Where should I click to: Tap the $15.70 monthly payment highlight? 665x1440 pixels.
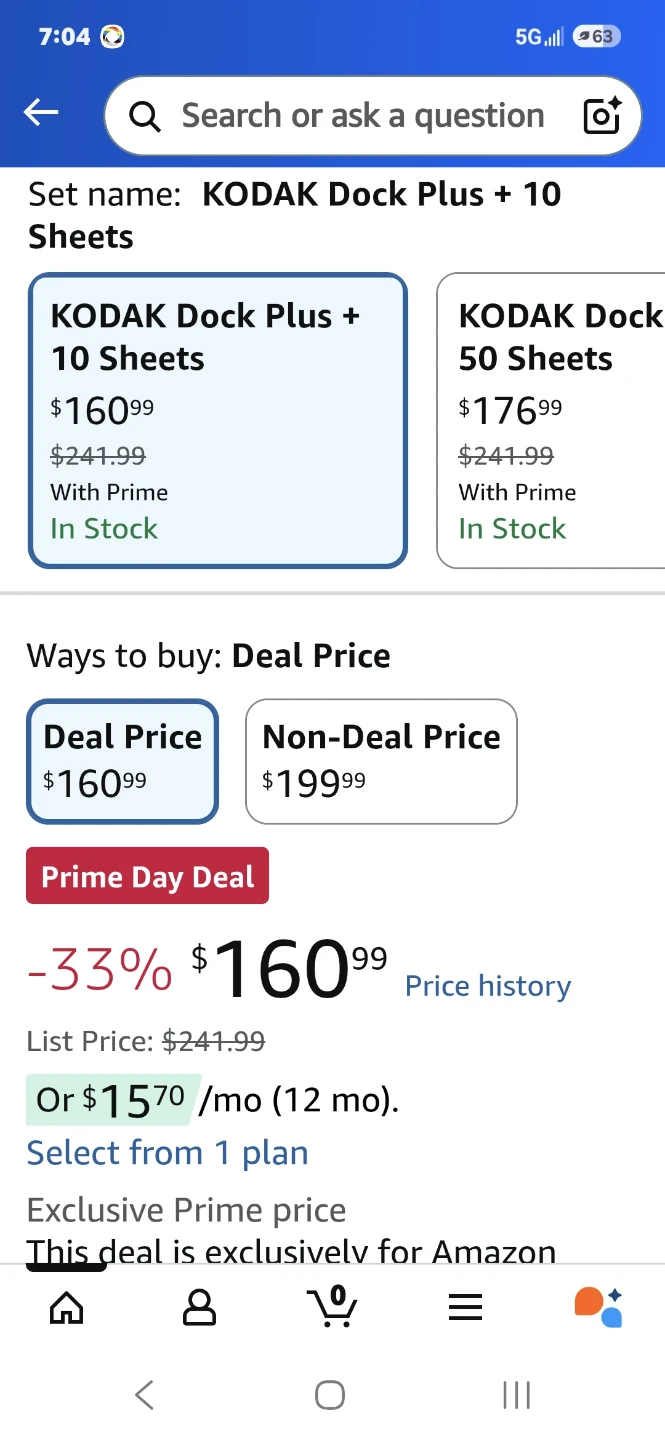tap(112, 1100)
